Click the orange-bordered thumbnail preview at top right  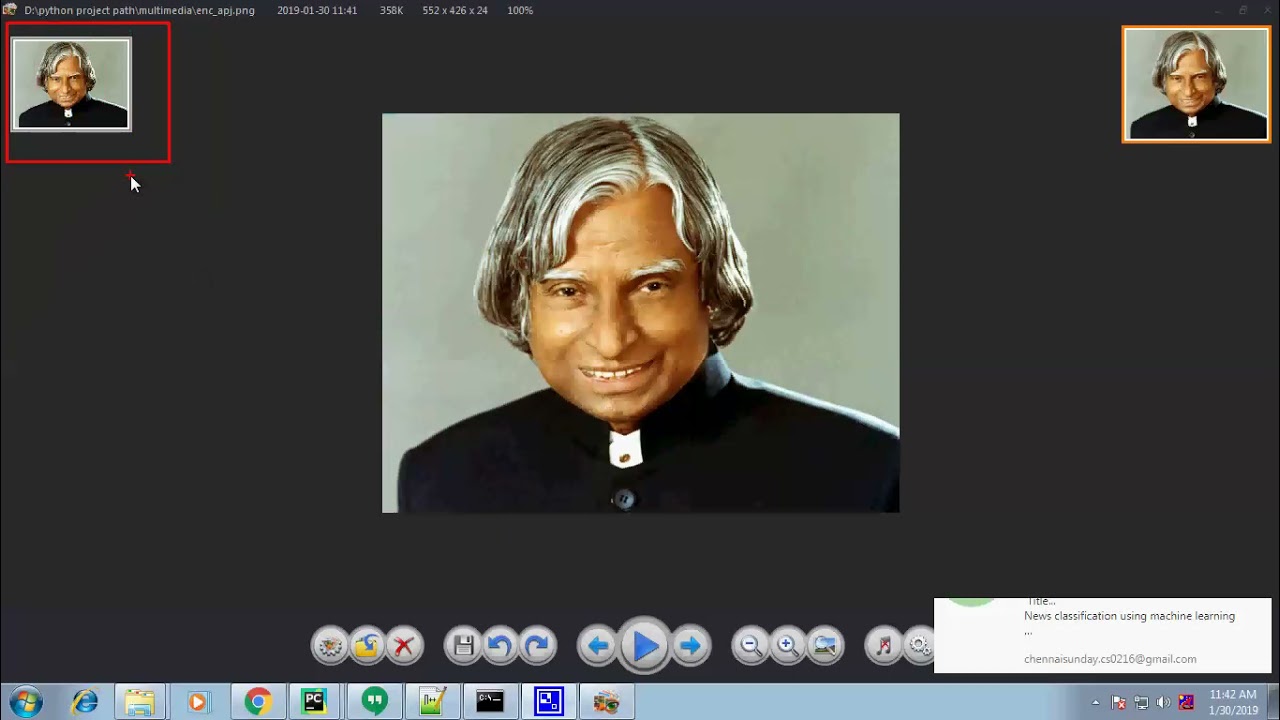[1196, 85]
